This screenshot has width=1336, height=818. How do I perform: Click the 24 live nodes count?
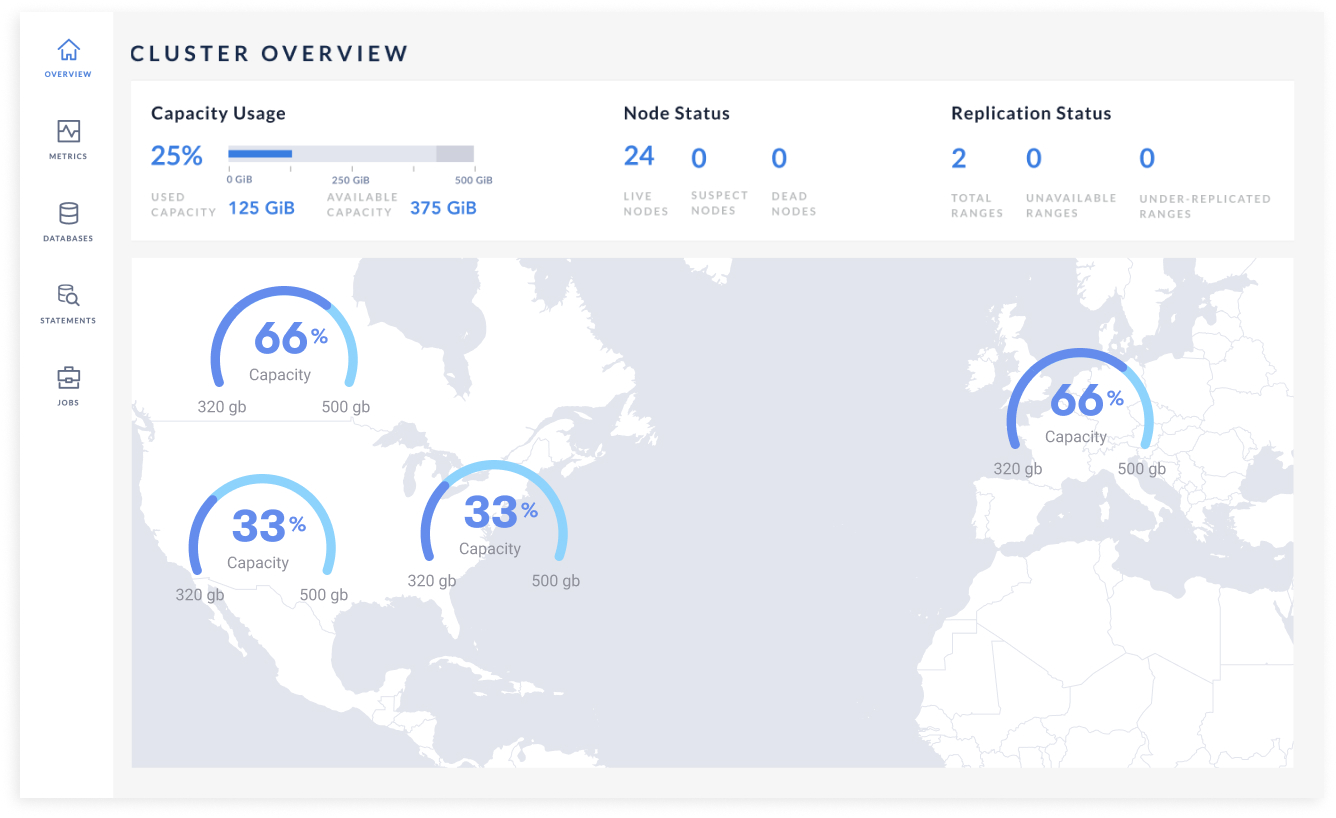point(639,157)
